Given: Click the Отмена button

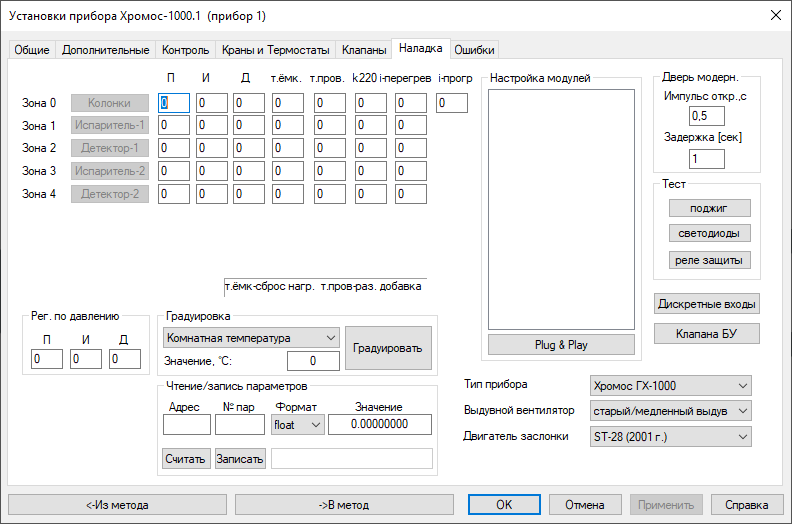Looking at the screenshot, I should pos(584,505).
